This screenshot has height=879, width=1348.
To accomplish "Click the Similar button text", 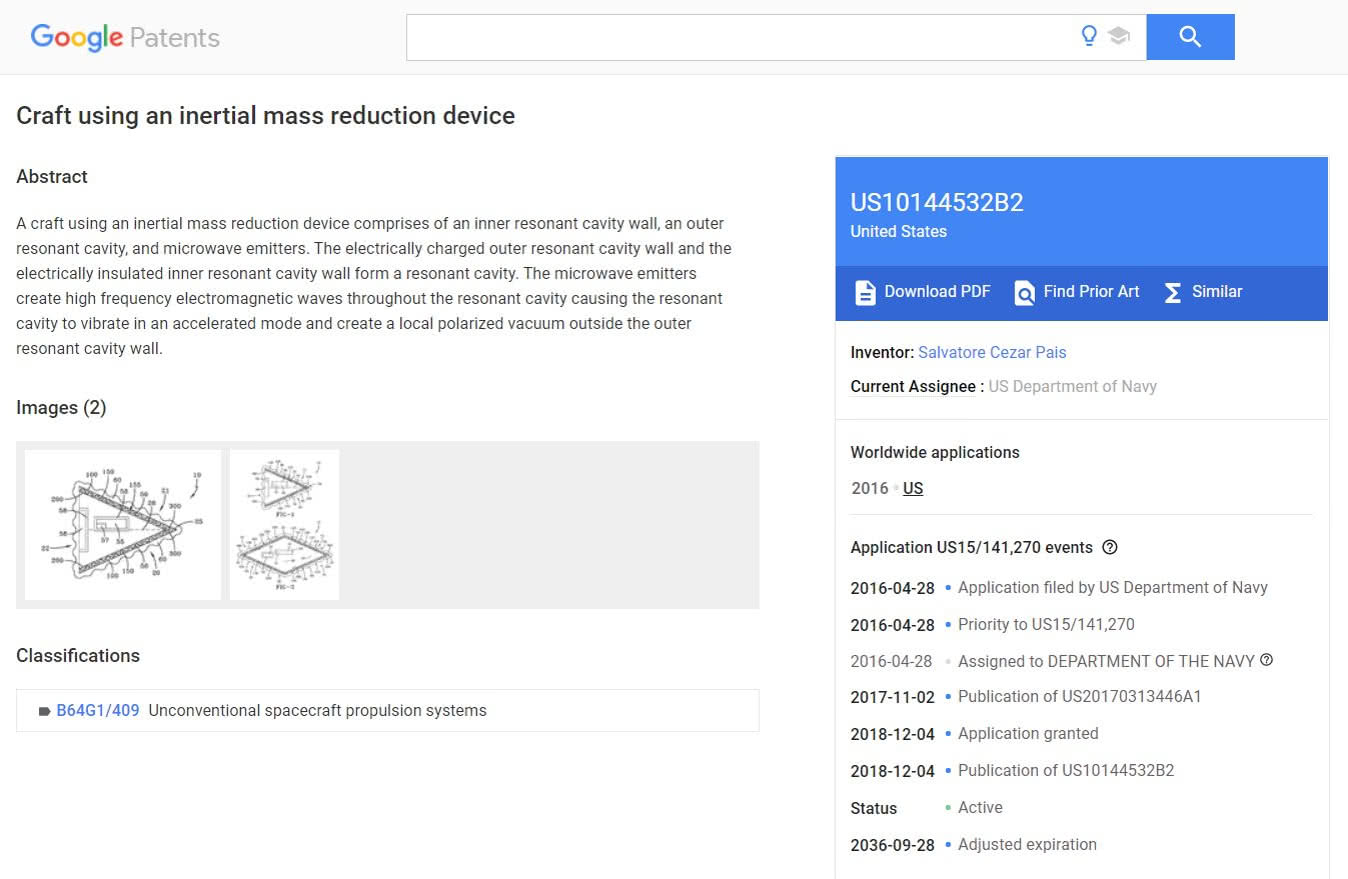I will coord(1217,292).
